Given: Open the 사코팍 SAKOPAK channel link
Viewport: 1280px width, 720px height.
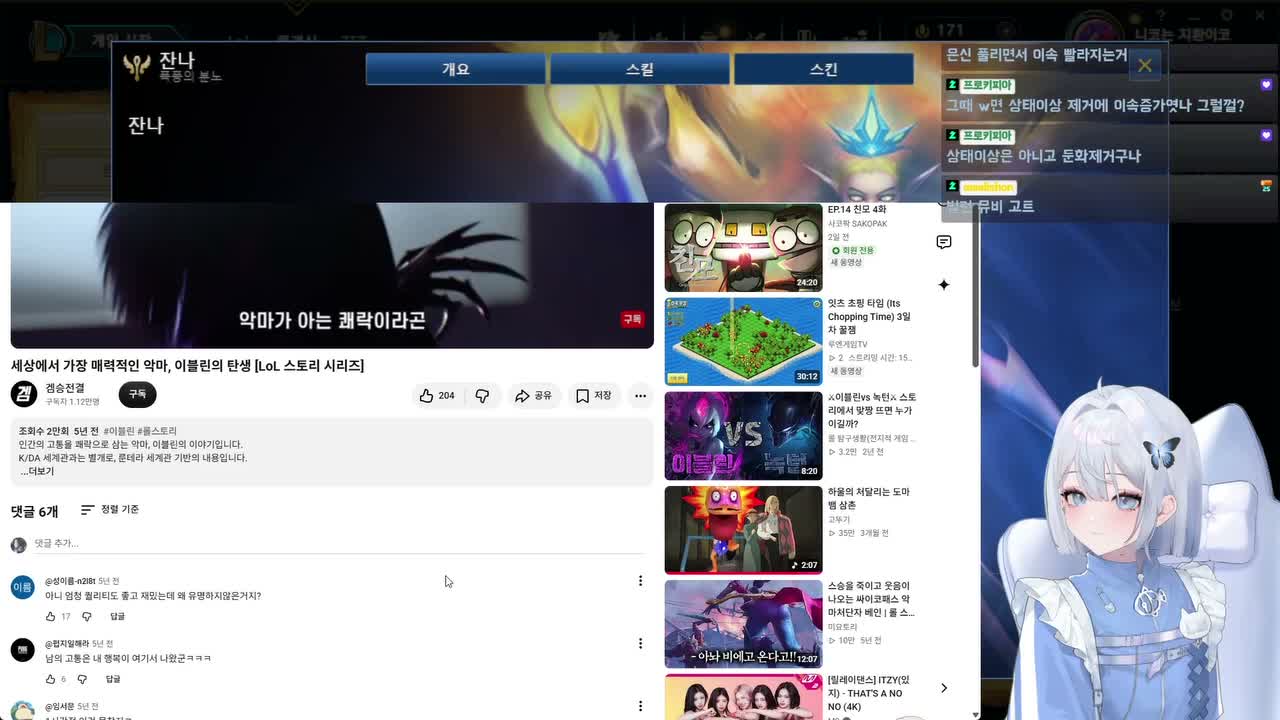Looking at the screenshot, I should [x=857, y=223].
